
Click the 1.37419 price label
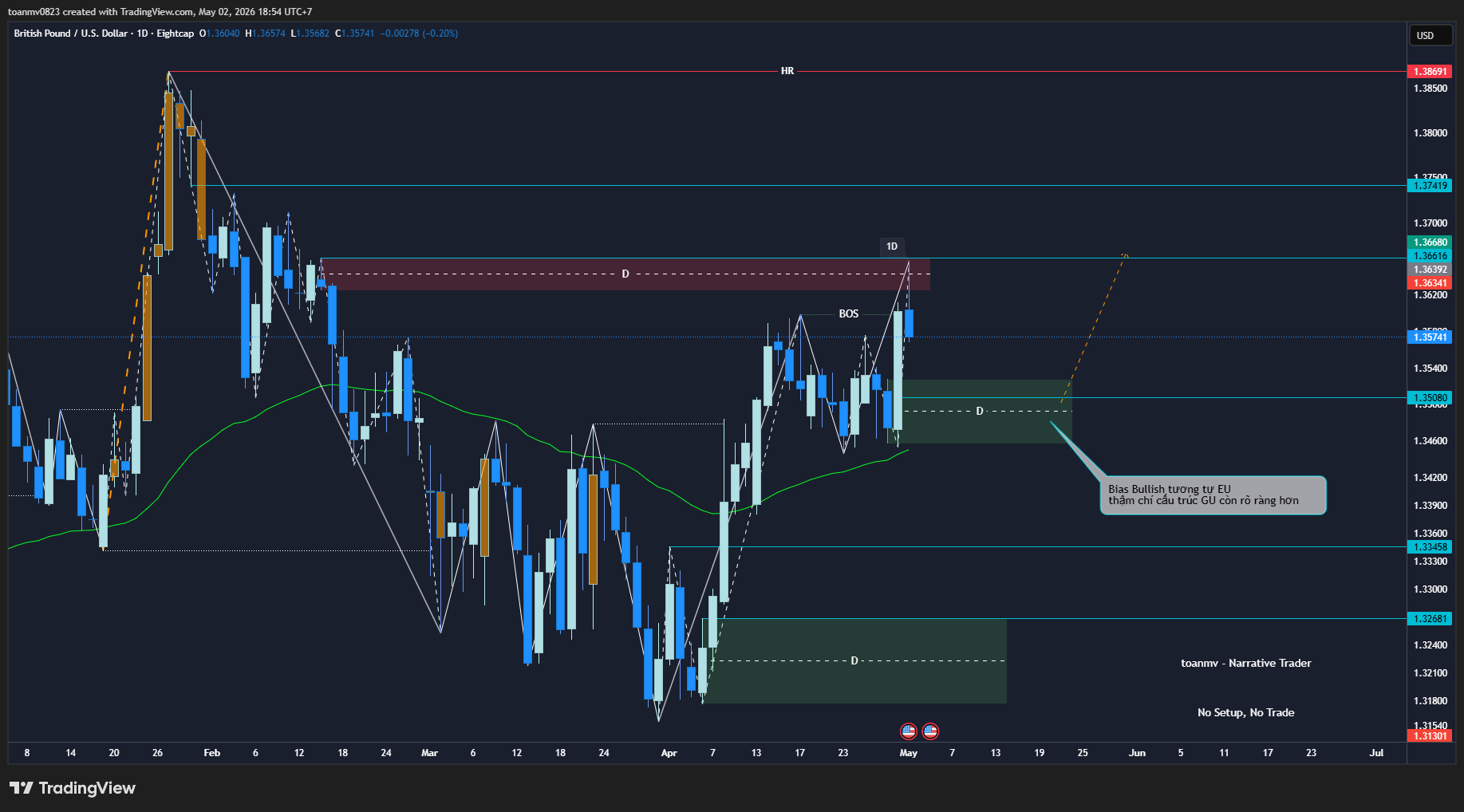point(1430,186)
